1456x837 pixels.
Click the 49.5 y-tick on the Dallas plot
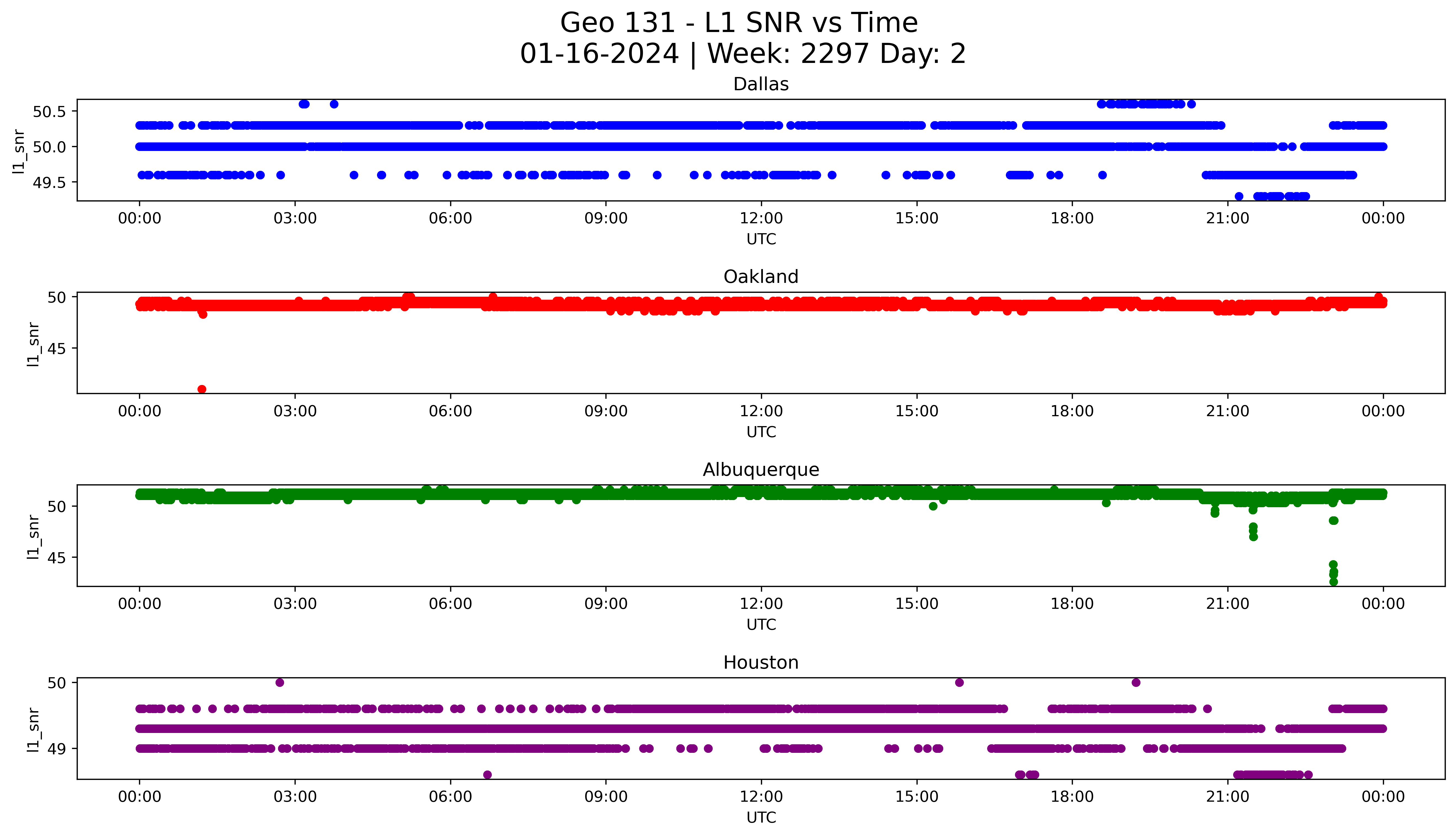pos(50,183)
